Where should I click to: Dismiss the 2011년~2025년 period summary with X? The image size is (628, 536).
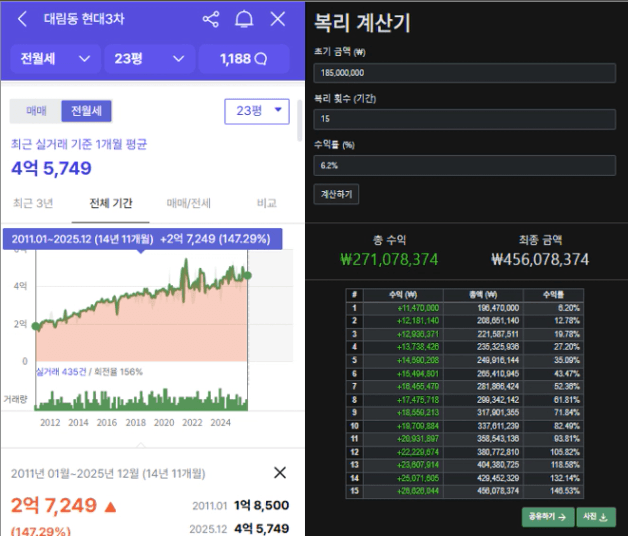(x=280, y=473)
